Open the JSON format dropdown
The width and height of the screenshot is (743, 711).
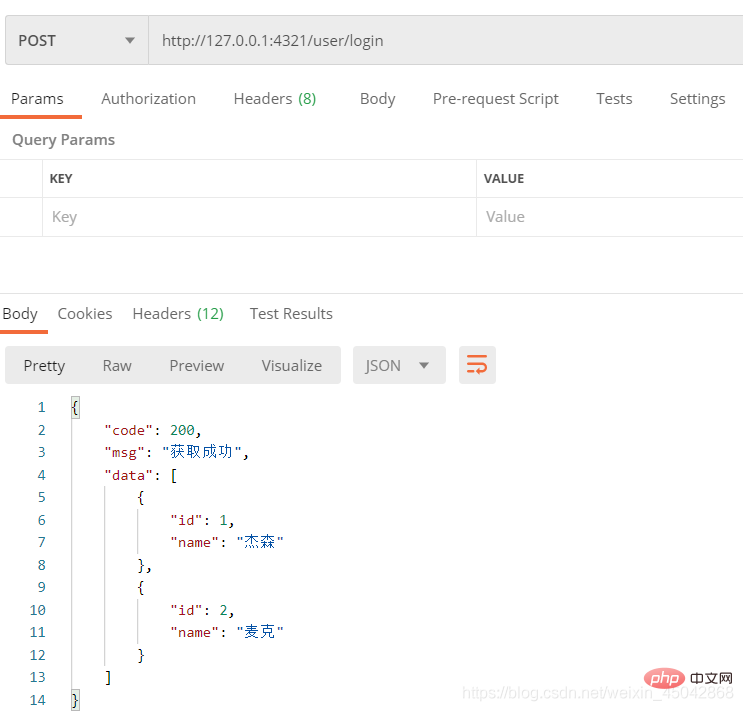coord(399,365)
